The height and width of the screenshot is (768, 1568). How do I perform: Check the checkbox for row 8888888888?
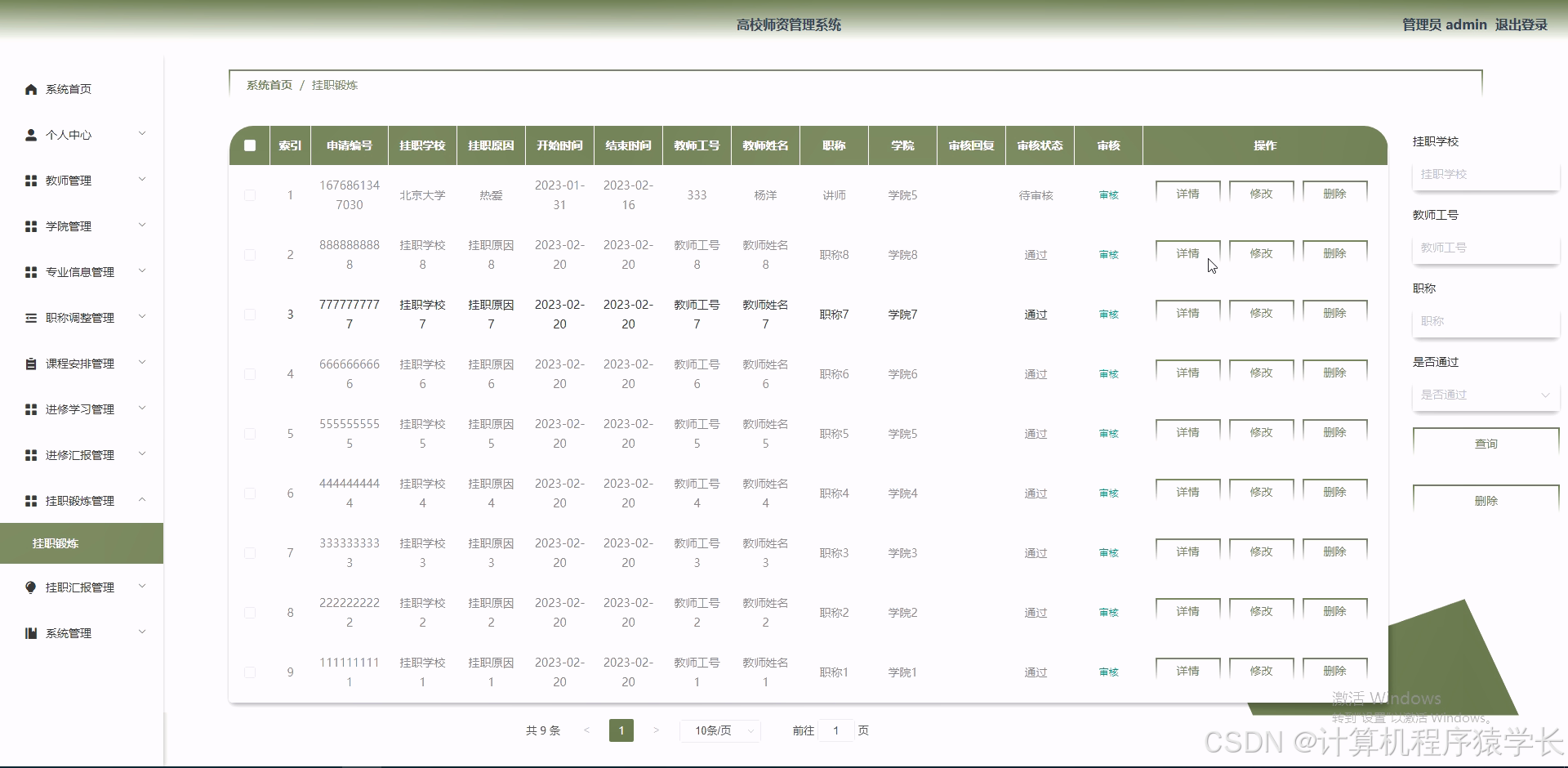coord(250,255)
